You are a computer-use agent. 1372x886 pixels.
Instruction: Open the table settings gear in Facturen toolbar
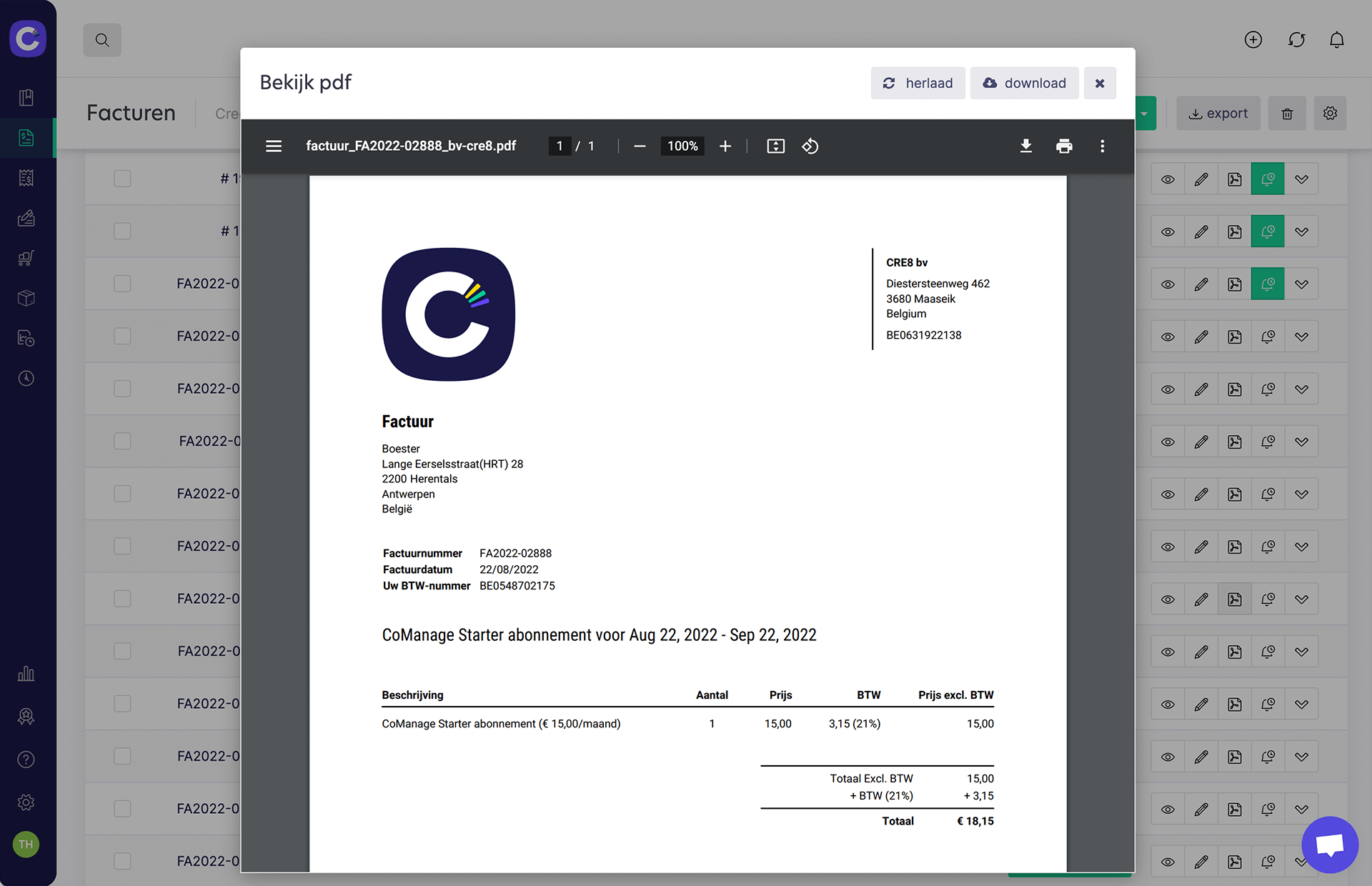1330,114
